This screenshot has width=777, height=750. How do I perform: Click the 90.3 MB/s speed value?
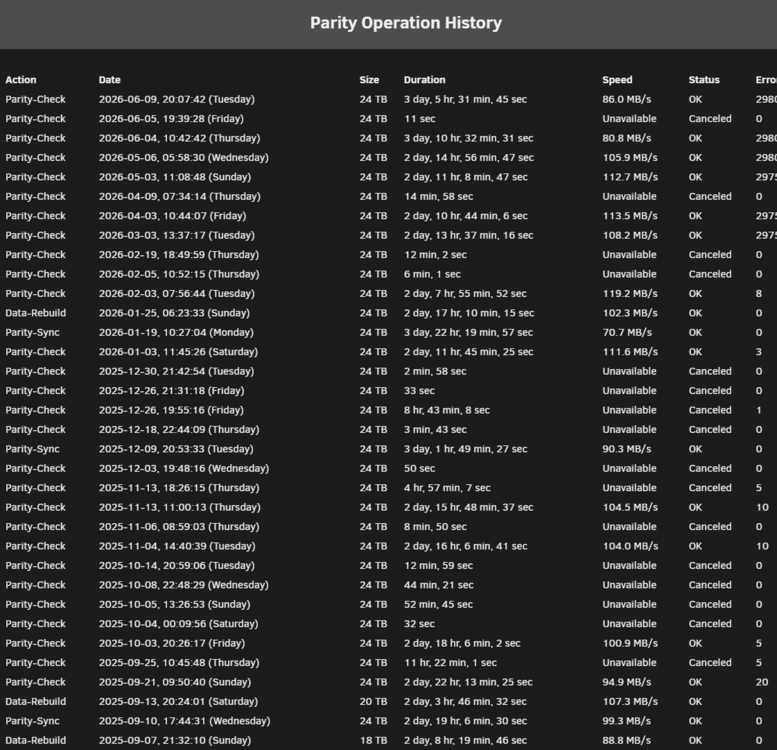(627, 449)
